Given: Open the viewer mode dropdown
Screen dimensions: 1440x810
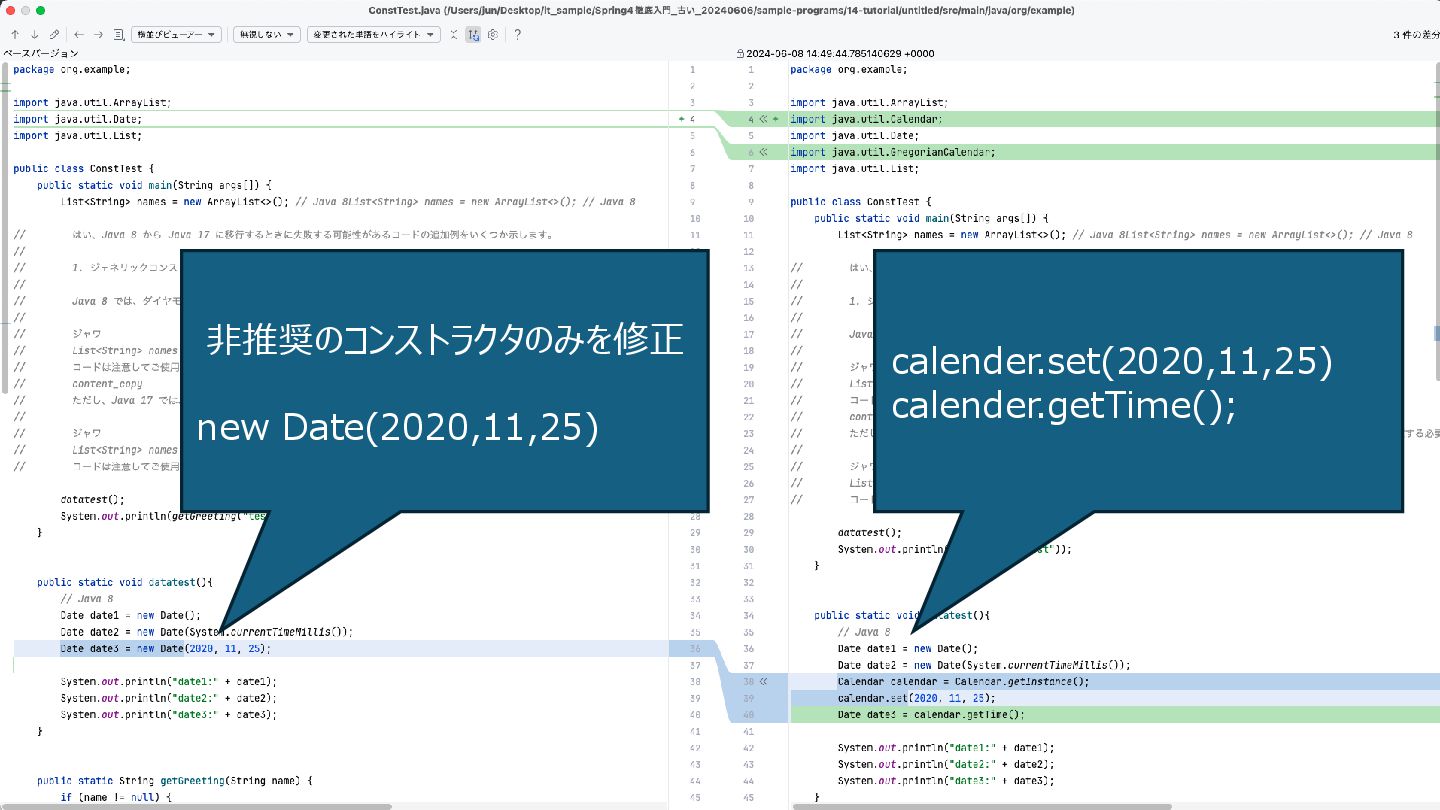Looking at the screenshot, I should pos(176,34).
